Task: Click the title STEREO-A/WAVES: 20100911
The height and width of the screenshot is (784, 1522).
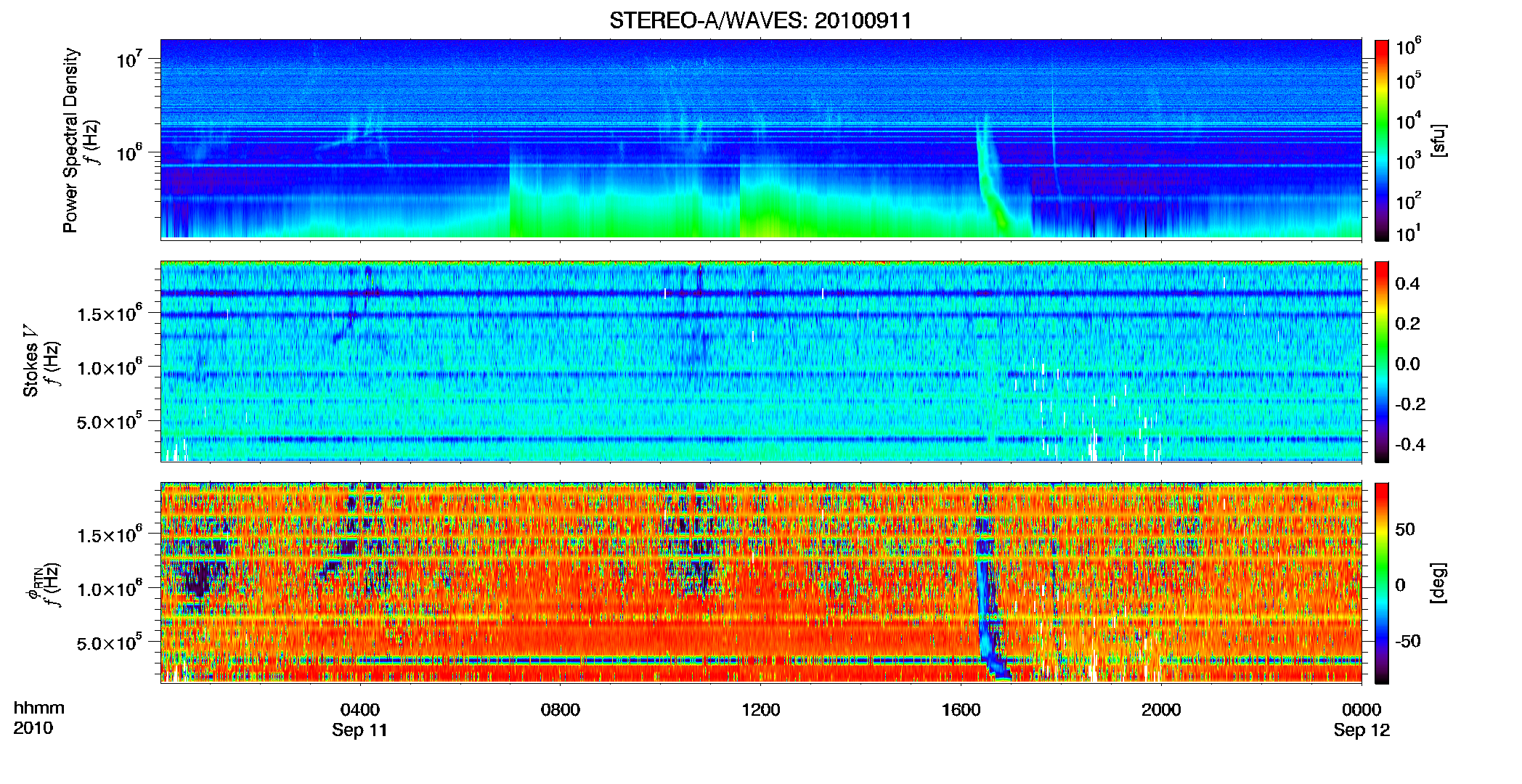Action: click(760, 20)
